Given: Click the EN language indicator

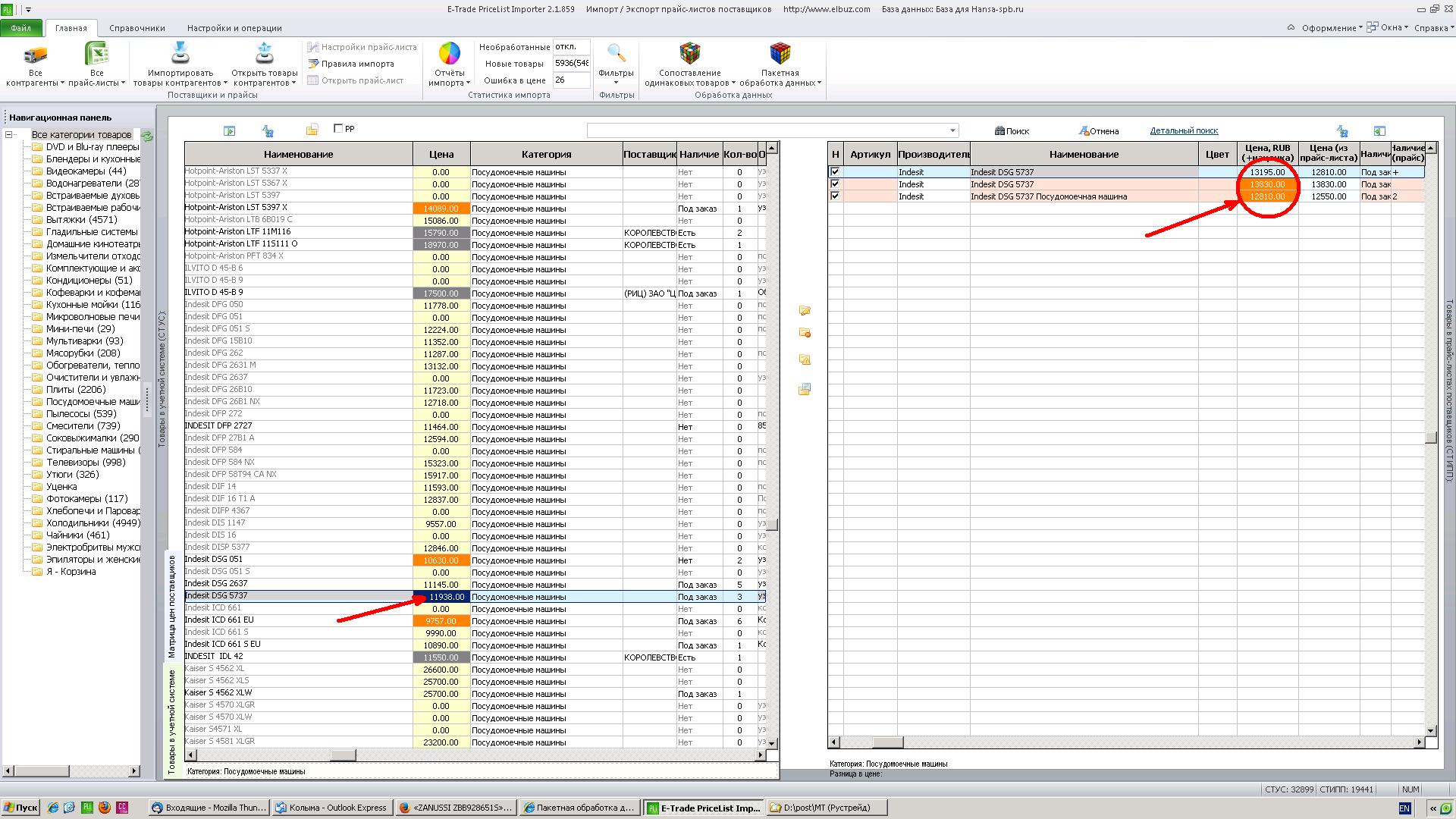Looking at the screenshot, I should (1404, 808).
